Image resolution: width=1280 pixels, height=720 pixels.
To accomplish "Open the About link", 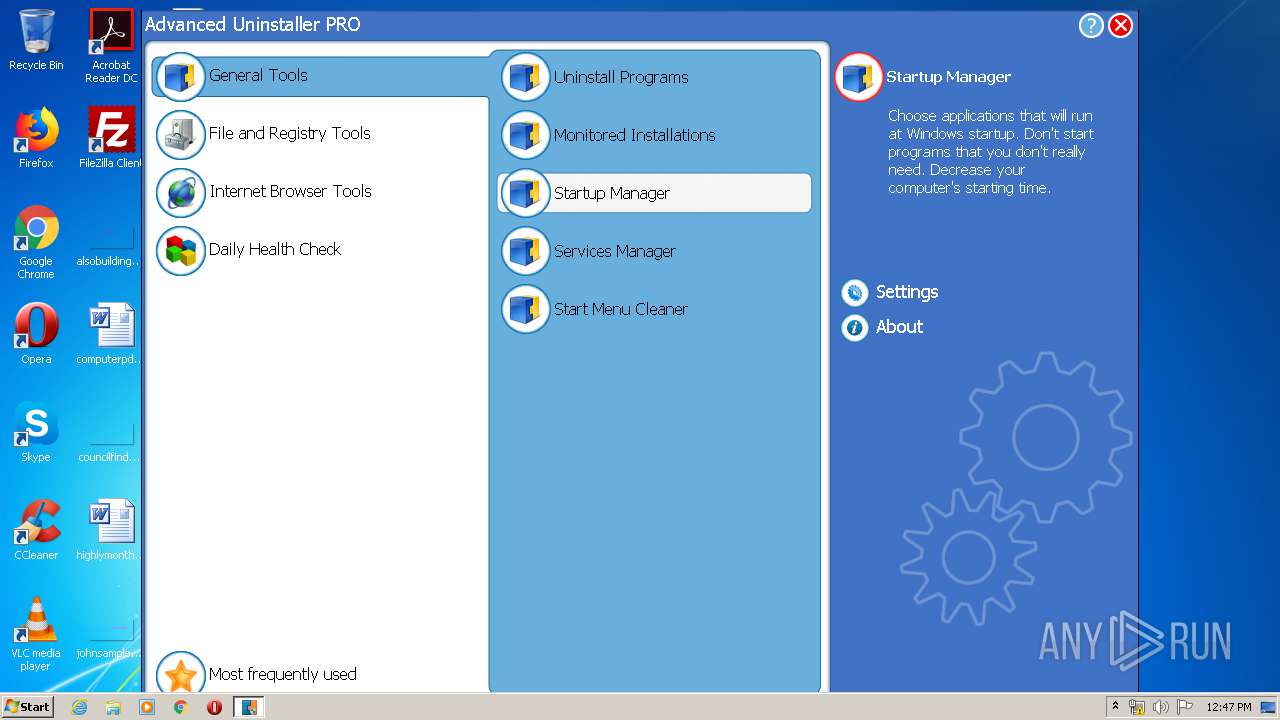I will [899, 327].
